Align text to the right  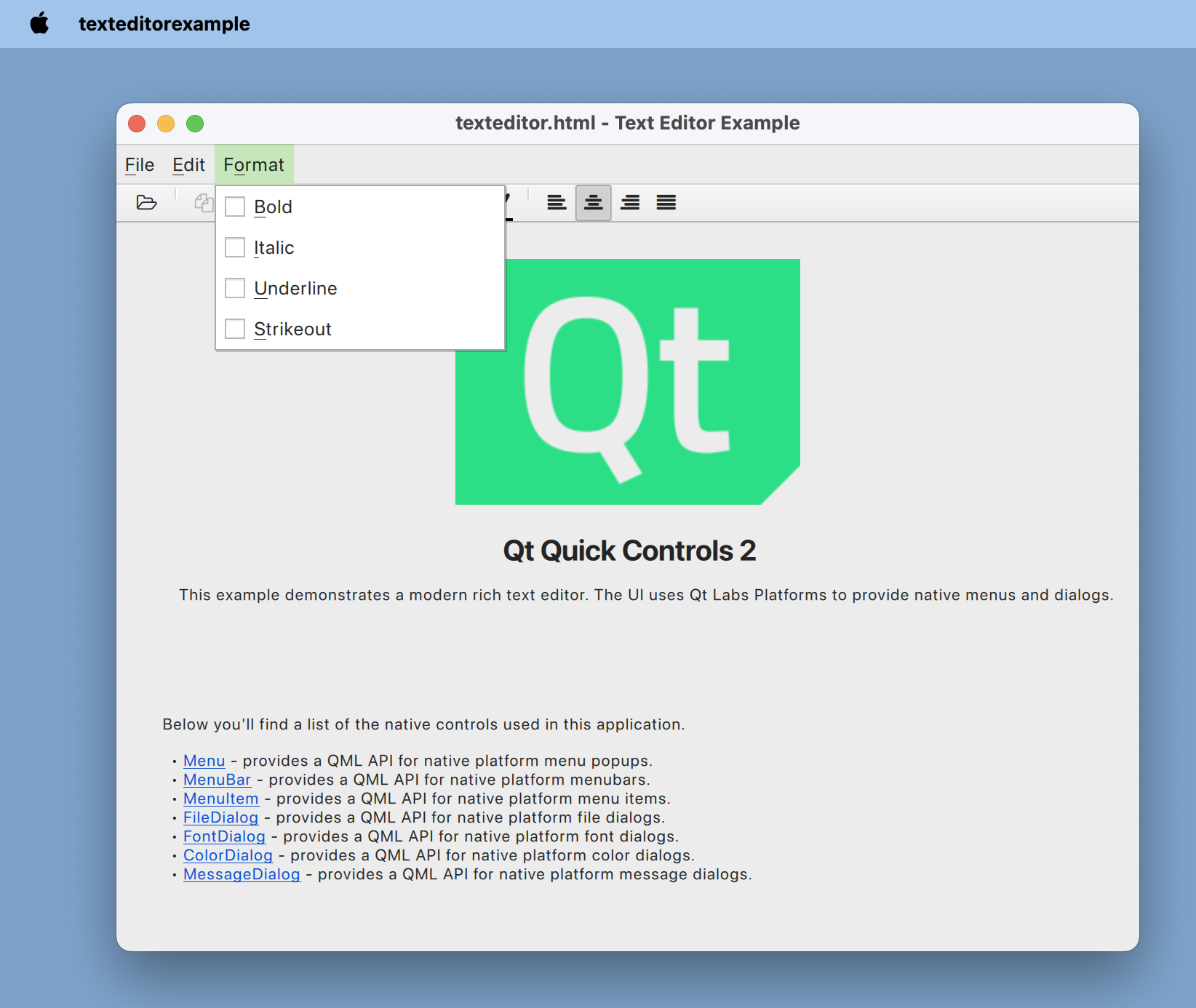630,202
